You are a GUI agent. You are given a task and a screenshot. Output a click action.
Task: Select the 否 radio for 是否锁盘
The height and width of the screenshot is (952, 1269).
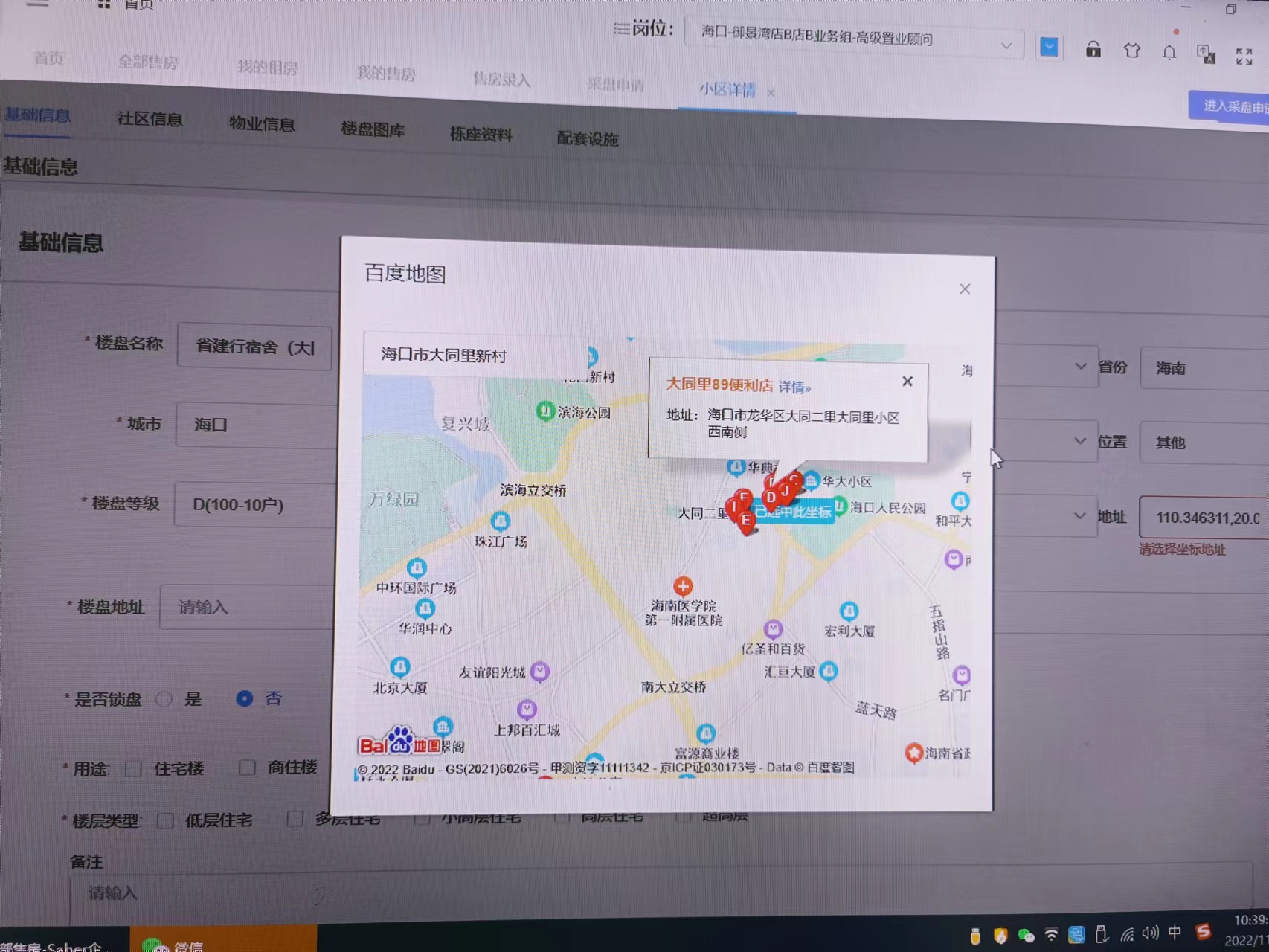click(x=244, y=698)
